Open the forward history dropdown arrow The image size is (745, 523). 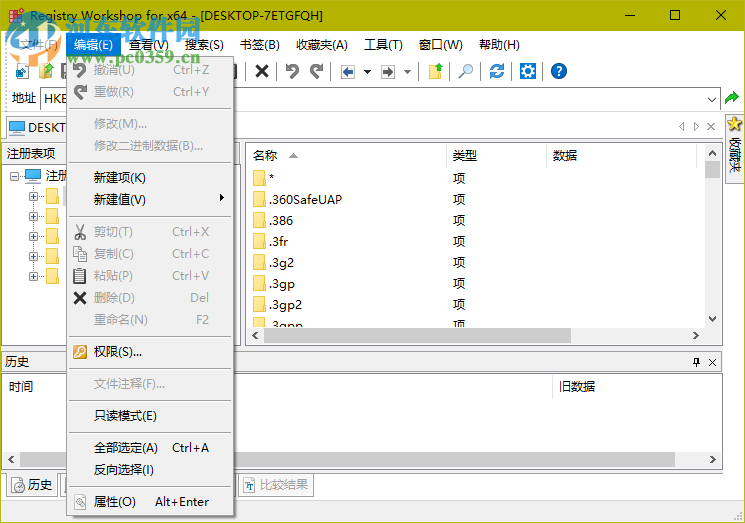coord(407,72)
